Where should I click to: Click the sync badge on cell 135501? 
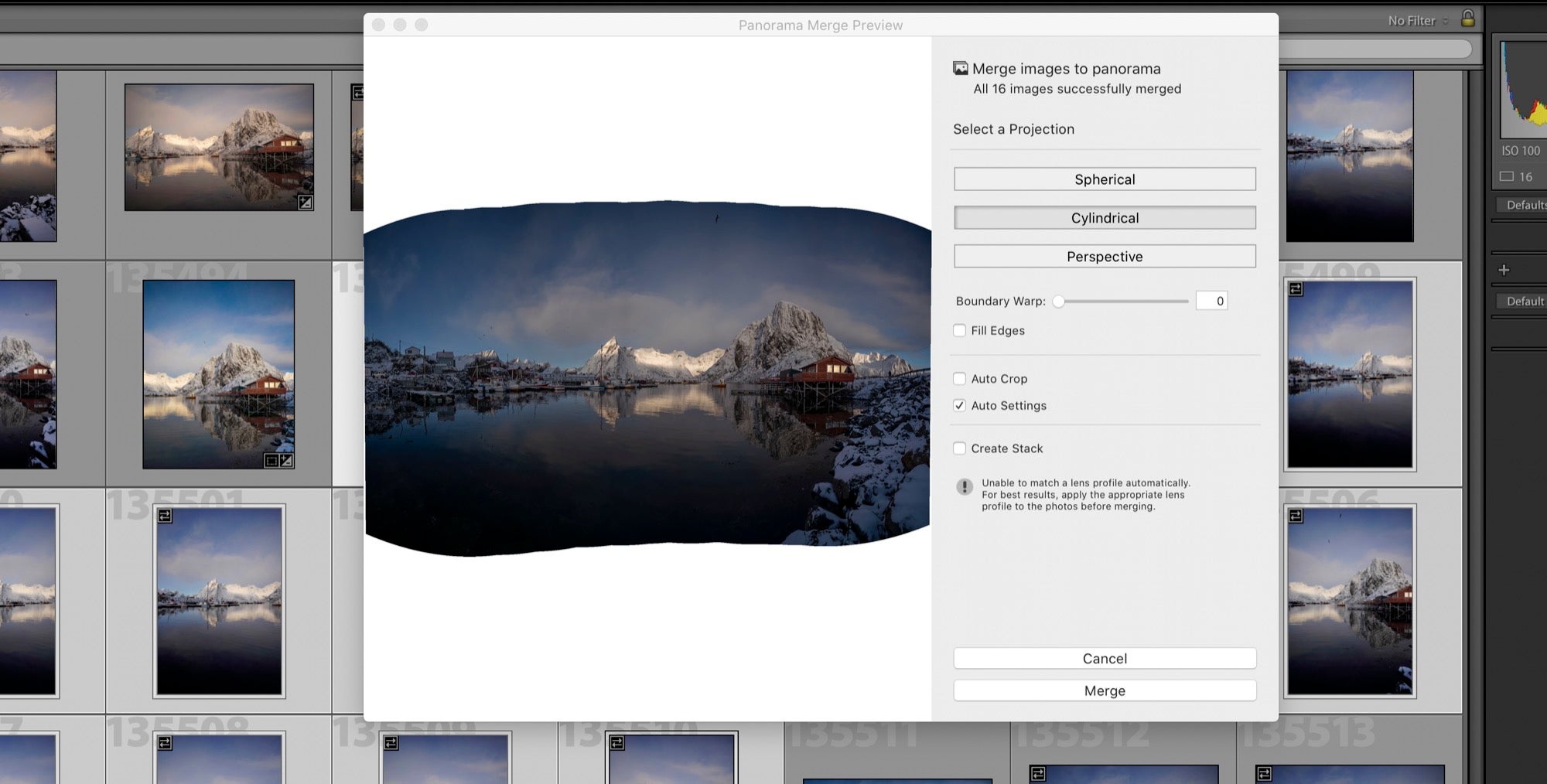tap(165, 516)
